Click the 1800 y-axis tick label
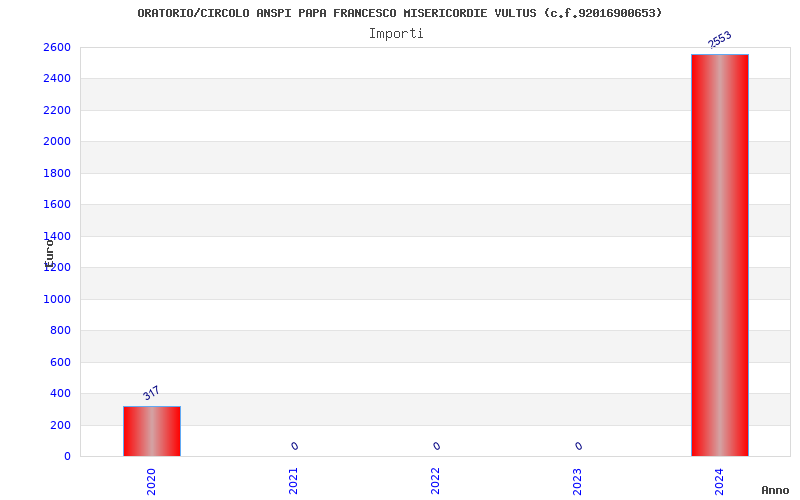The width and height of the screenshot is (800, 500). tap(57, 173)
